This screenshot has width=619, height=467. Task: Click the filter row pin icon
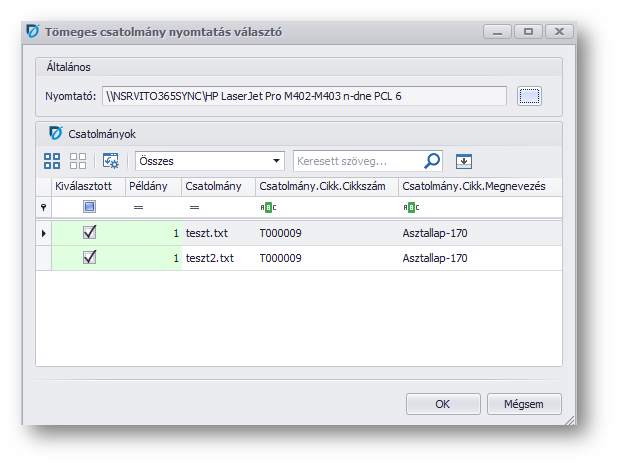(x=43, y=207)
